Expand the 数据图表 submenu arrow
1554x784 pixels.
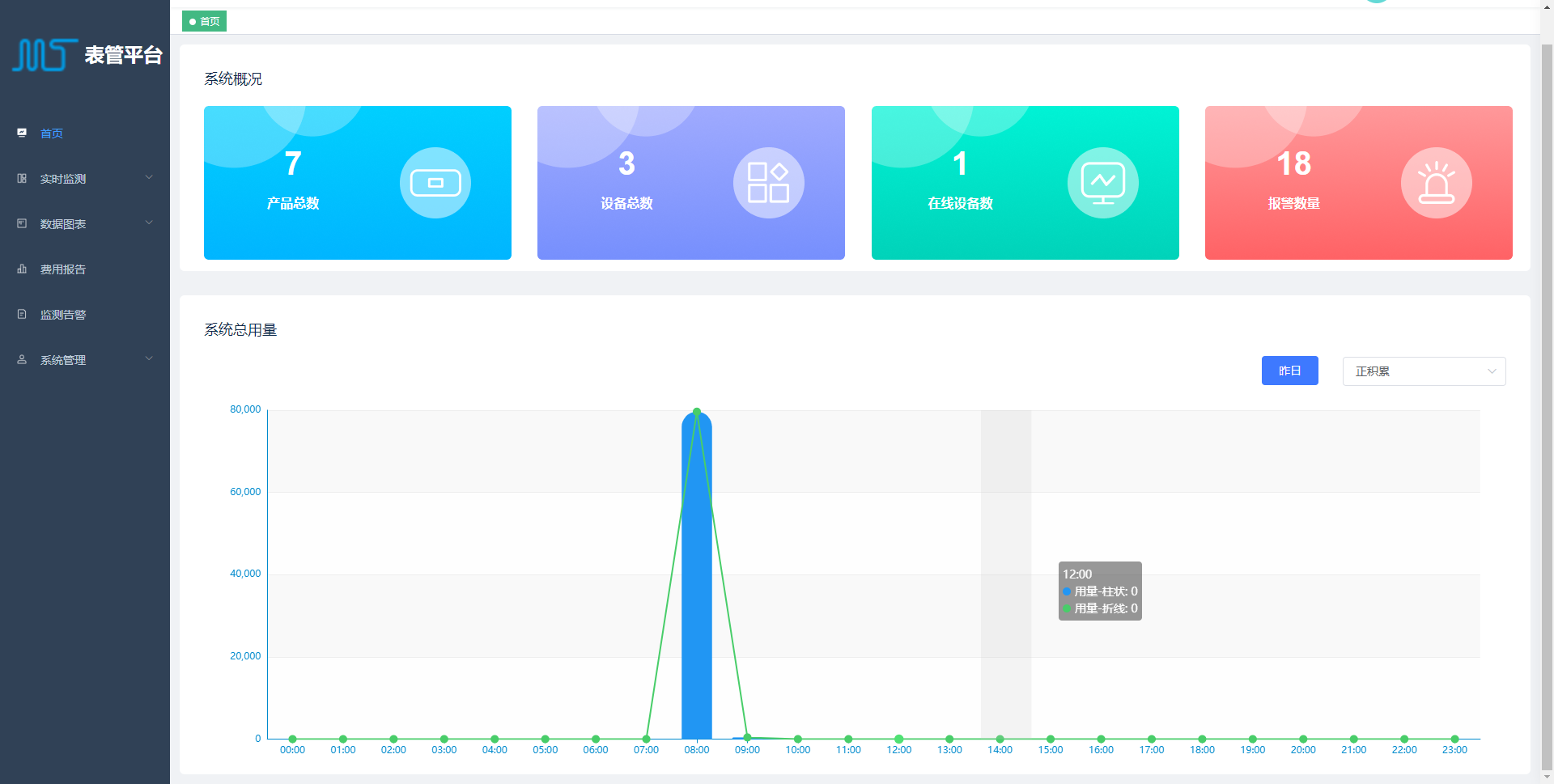click(x=149, y=223)
